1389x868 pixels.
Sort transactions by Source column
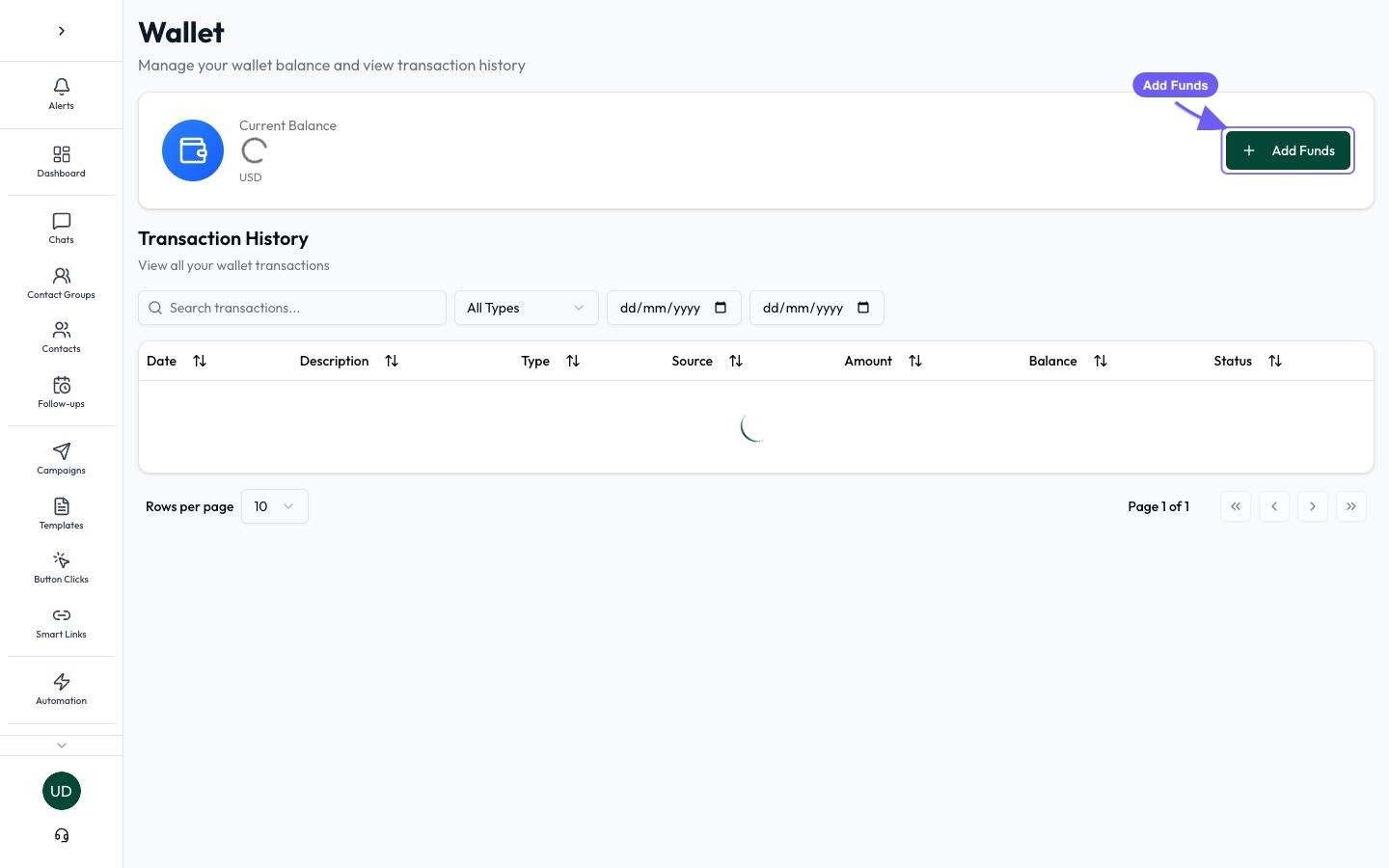[x=707, y=361]
